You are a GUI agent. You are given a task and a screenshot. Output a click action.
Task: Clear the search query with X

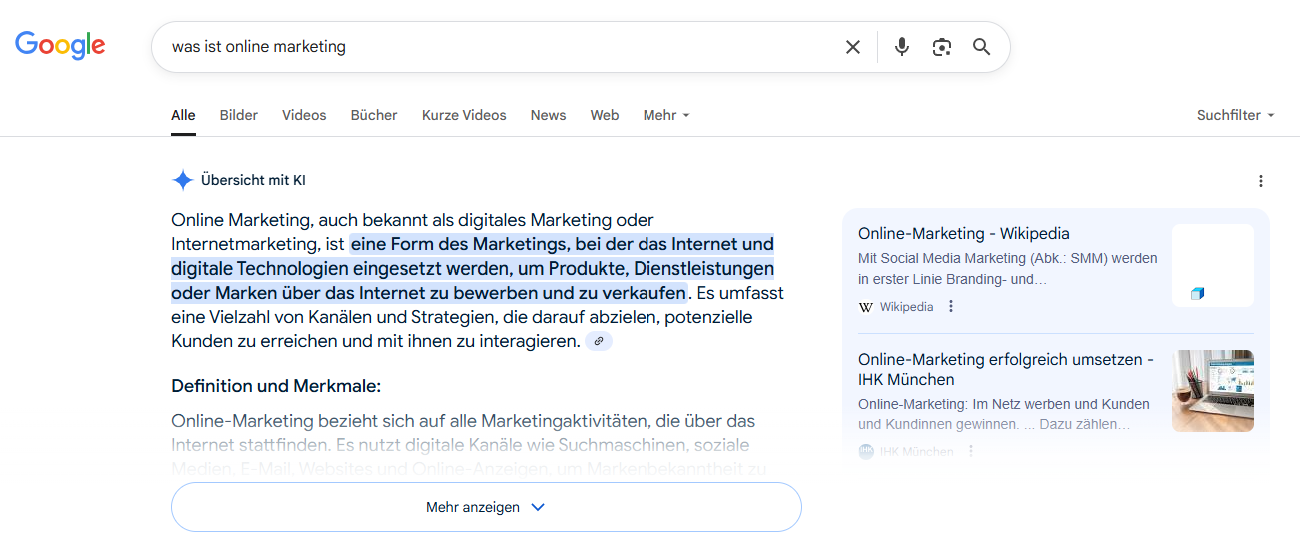pos(853,47)
